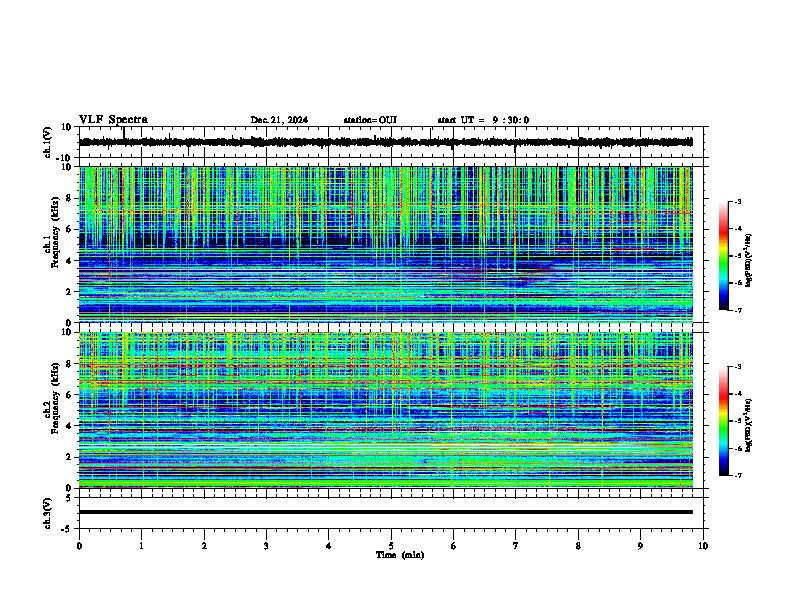Click the "ch.1 Frequency (kHz)" axis label
Image resolution: width=792 pixels, height=612 pixels.
tap(51, 232)
